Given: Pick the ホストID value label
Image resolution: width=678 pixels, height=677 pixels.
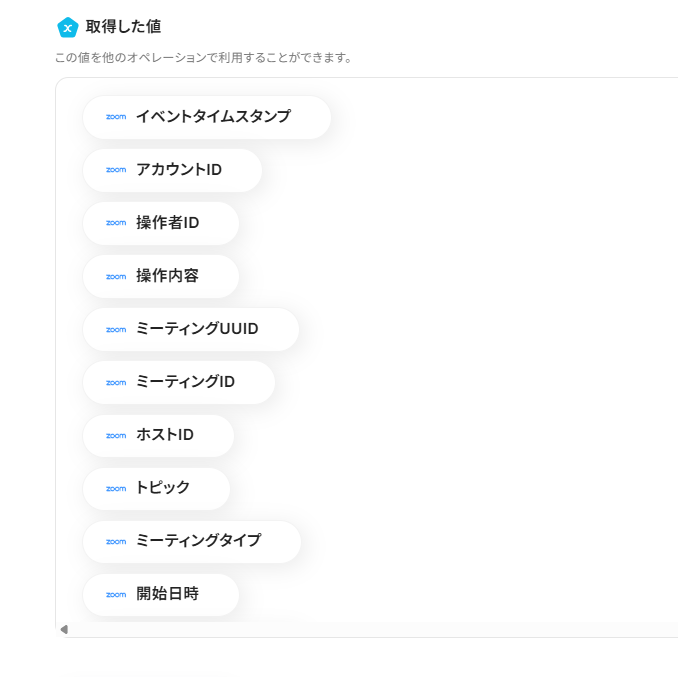Looking at the screenshot, I should click(x=165, y=435).
